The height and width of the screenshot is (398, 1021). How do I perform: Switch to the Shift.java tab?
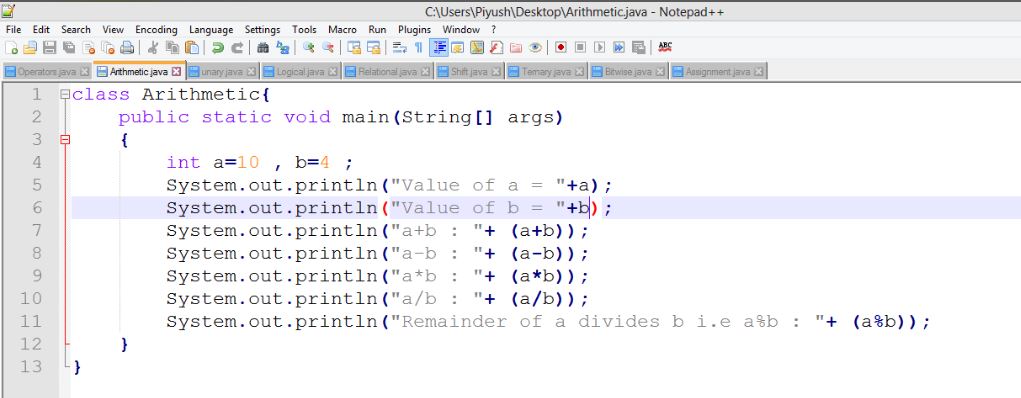pyautogui.click(x=469, y=72)
